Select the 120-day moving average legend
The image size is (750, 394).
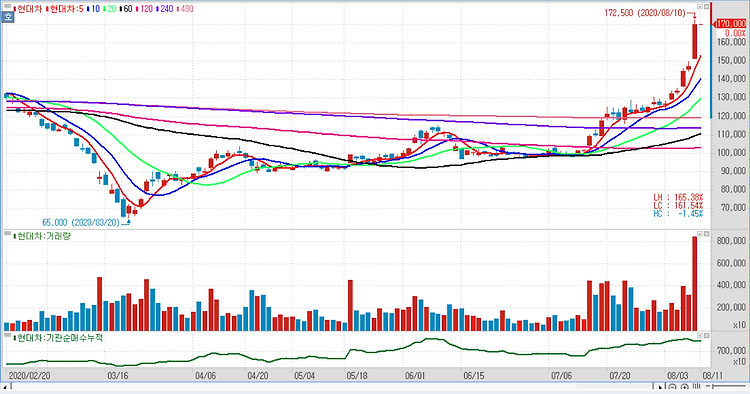tap(143, 9)
